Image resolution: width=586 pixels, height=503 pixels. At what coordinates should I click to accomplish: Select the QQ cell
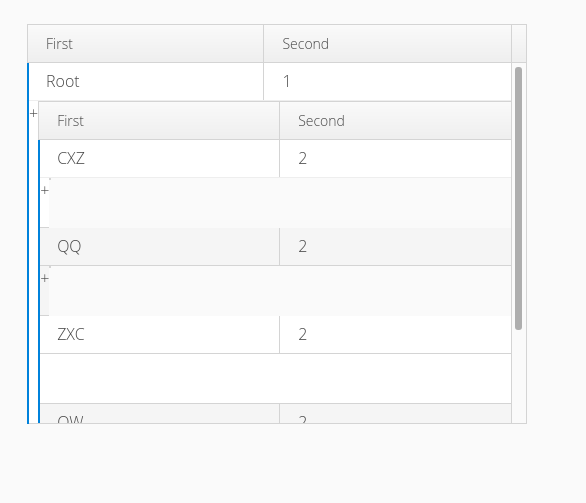[160, 246]
